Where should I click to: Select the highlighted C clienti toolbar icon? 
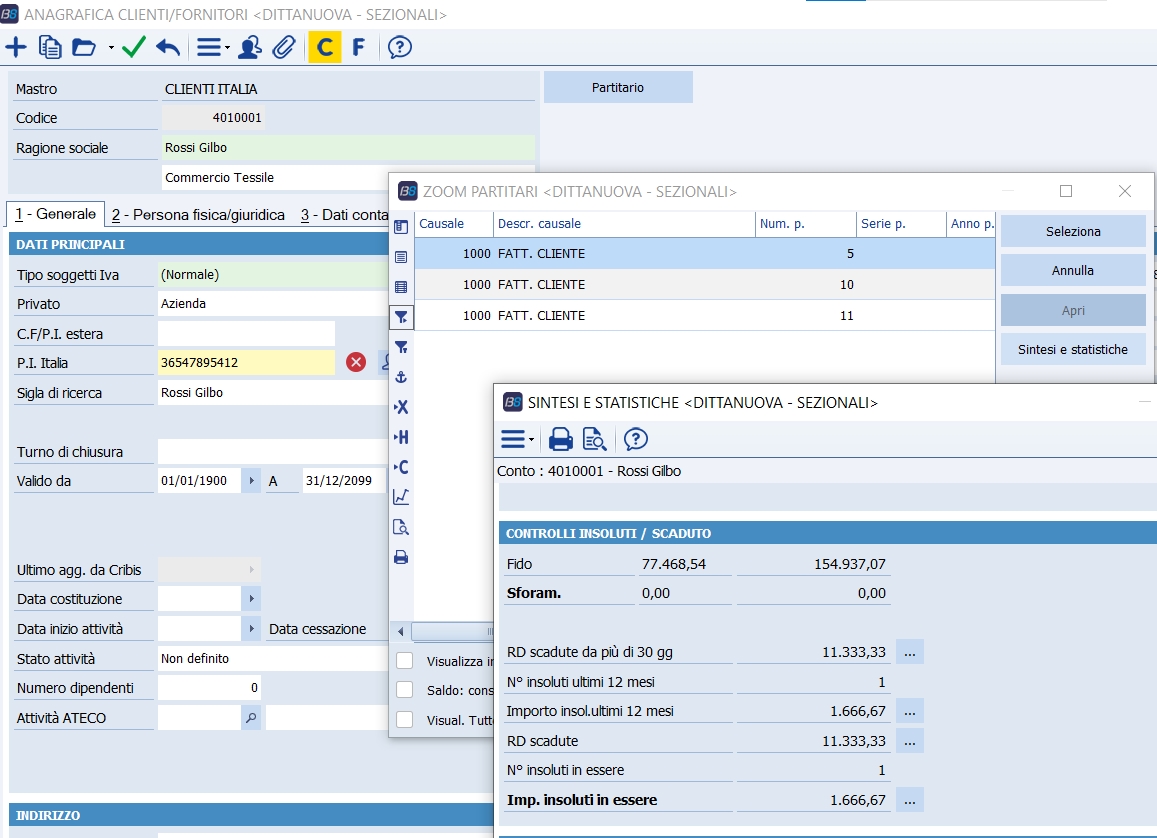point(324,47)
